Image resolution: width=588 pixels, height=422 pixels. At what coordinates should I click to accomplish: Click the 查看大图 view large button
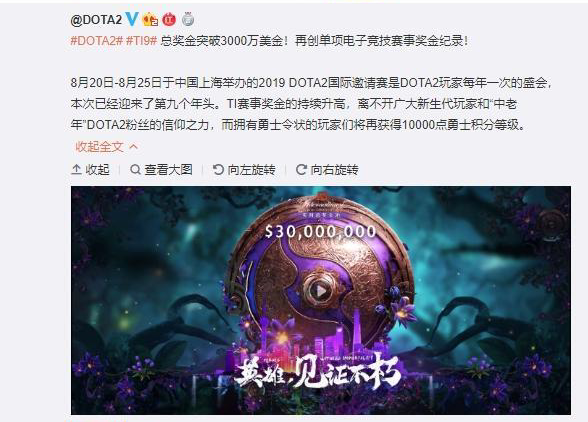[161, 170]
